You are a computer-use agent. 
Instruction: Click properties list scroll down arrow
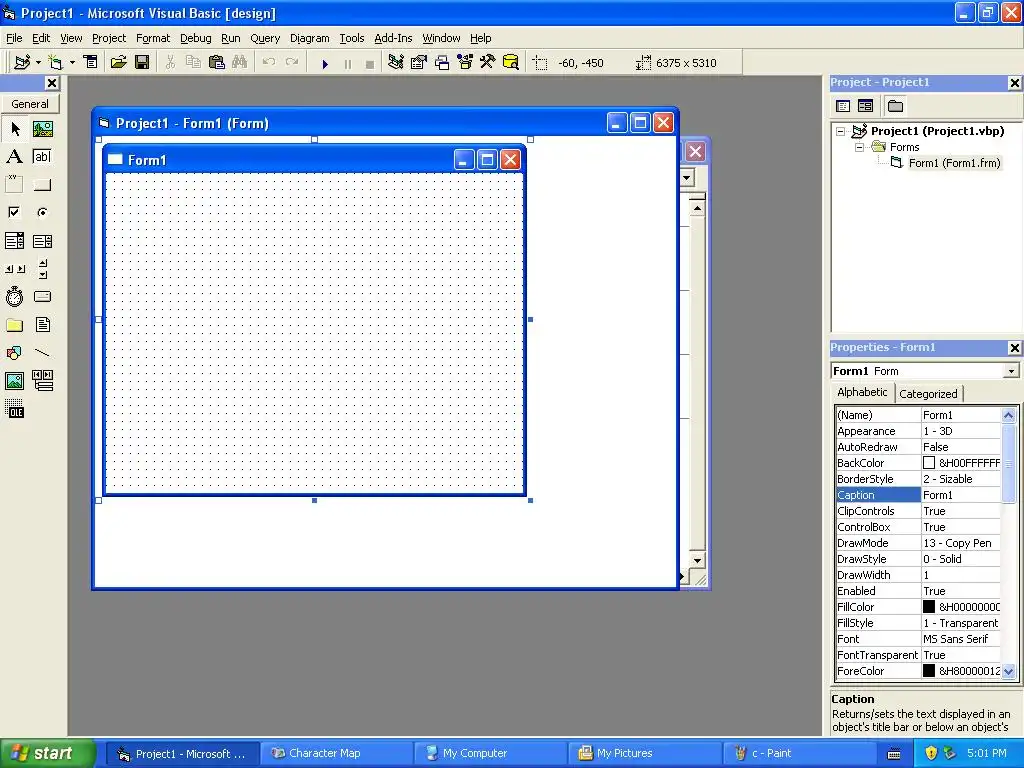[x=1008, y=671]
